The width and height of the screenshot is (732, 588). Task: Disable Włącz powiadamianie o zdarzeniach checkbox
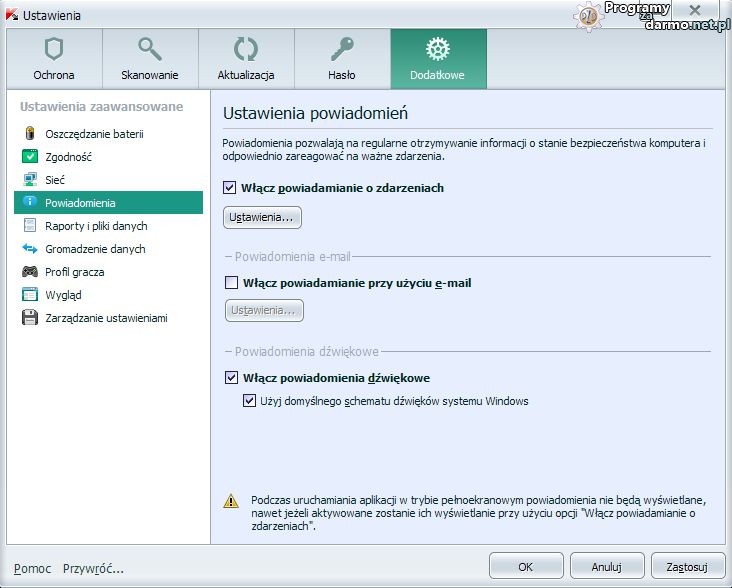tap(229, 188)
